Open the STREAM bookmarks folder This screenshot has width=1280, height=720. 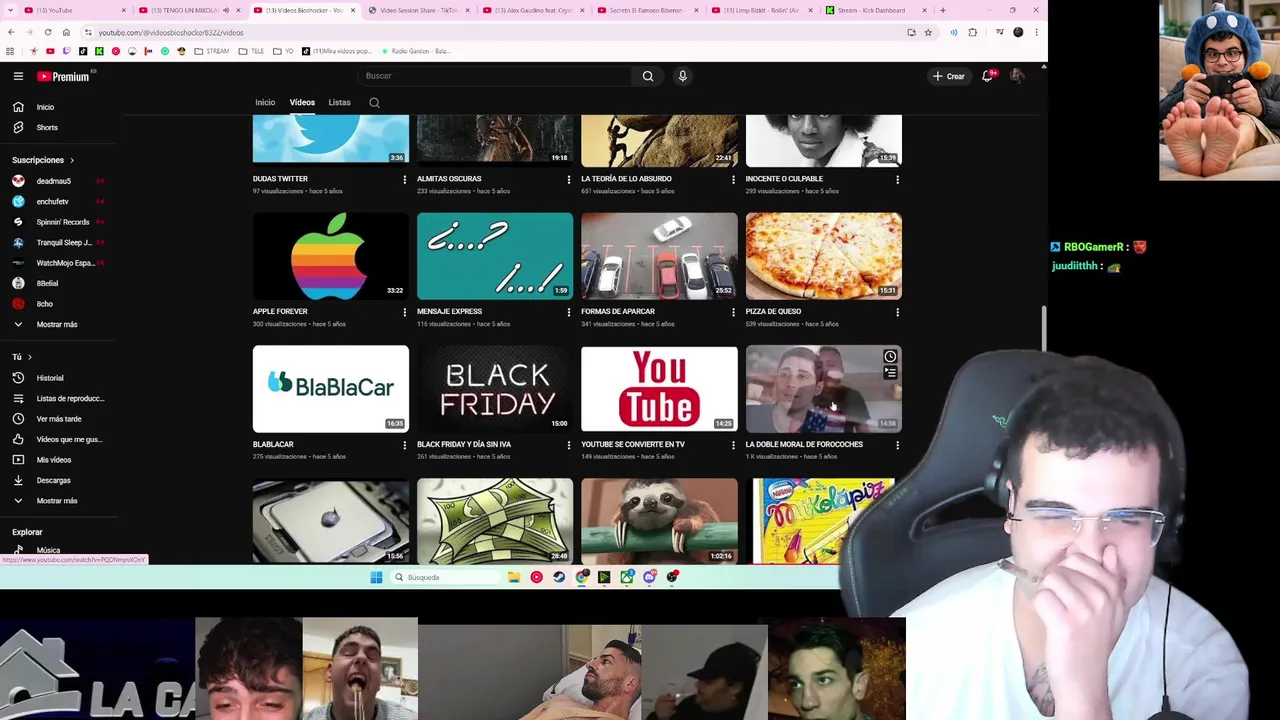pyautogui.click(x=212, y=51)
